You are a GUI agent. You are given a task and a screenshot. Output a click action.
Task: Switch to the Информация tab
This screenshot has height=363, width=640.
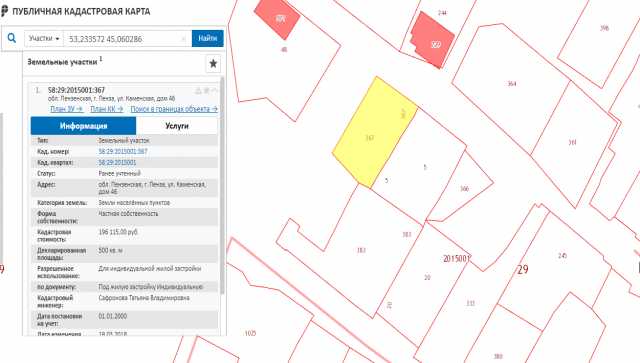tap(83, 126)
